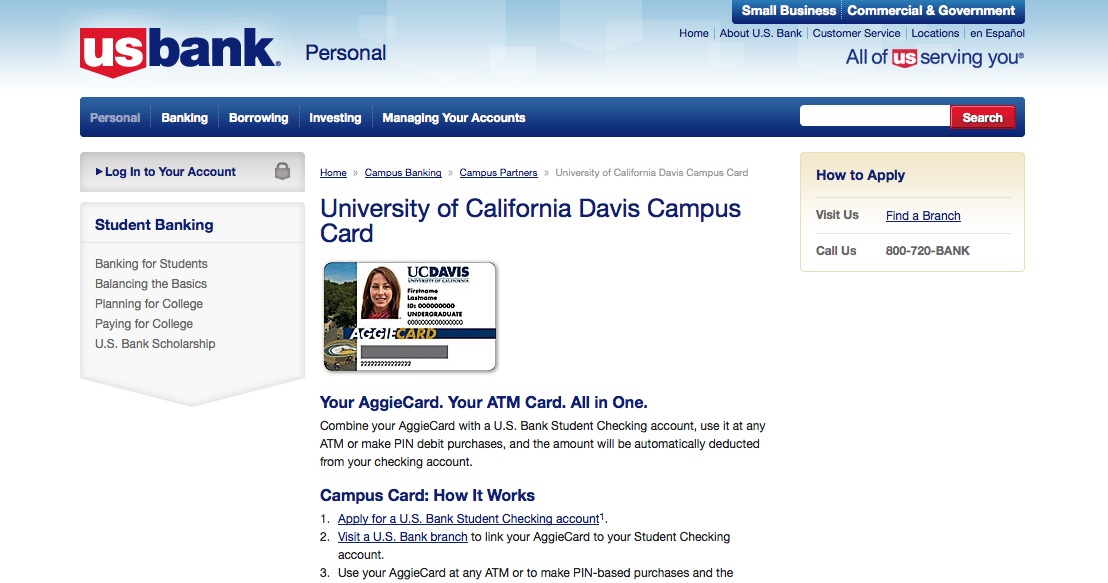Viewport: 1108px width, 583px height.
Task: Click the Campus Partners breadcrumb
Action: 498,172
